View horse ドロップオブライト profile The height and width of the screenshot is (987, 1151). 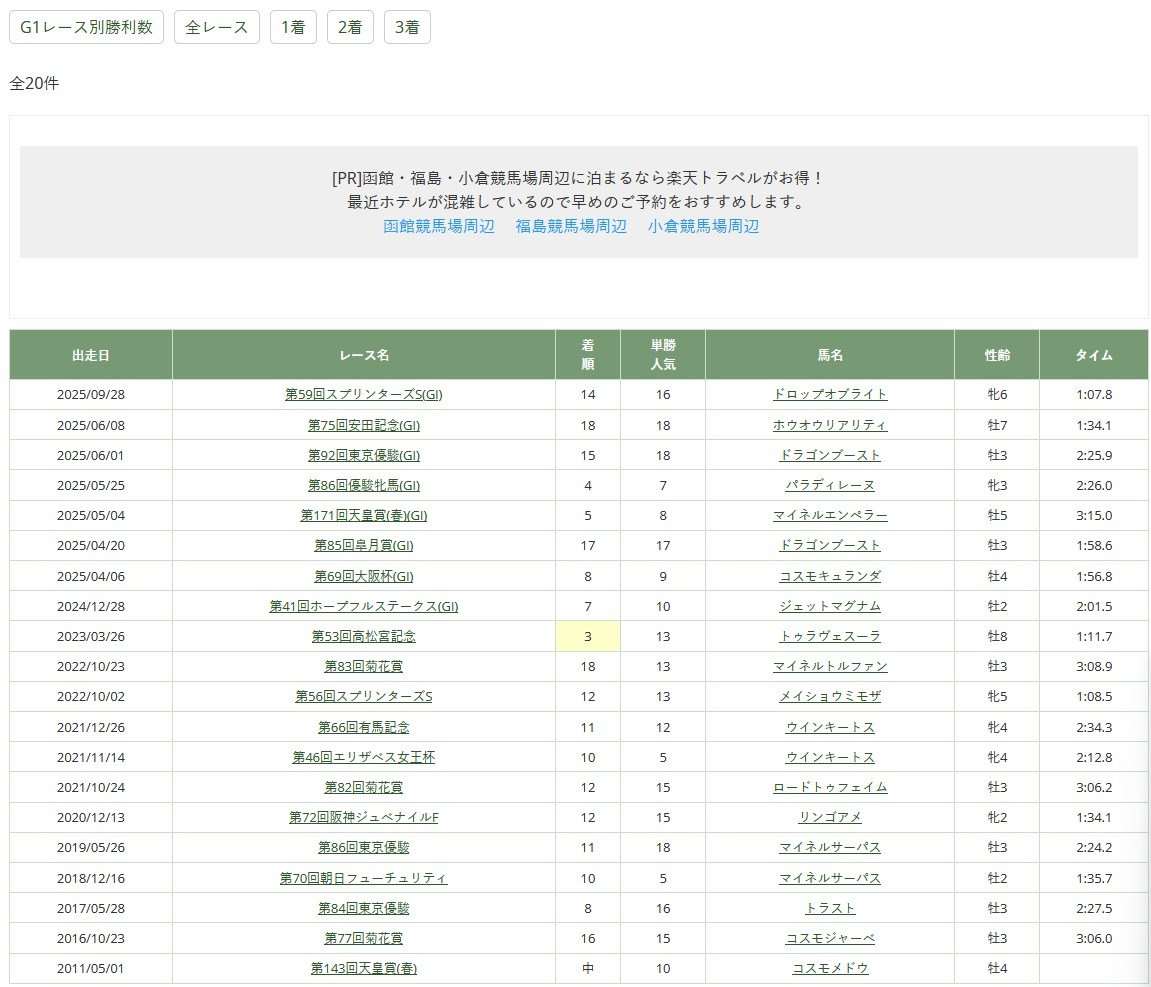[x=830, y=394]
